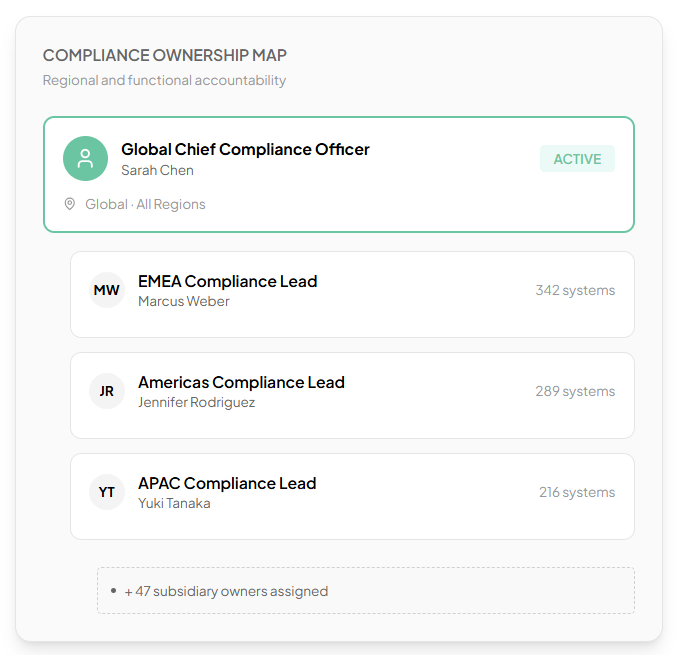Click the bullet dot before subsidiary owners
Image resolution: width=676 pixels, height=655 pixels.
(114, 590)
